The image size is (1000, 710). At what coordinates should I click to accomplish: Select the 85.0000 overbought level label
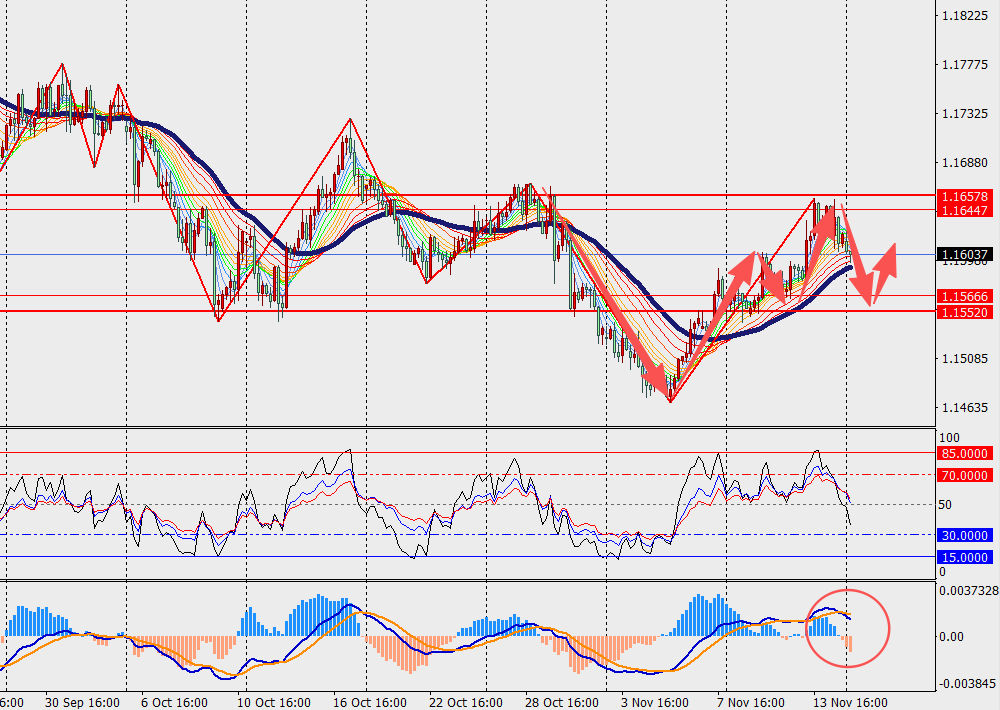point(964,453)
